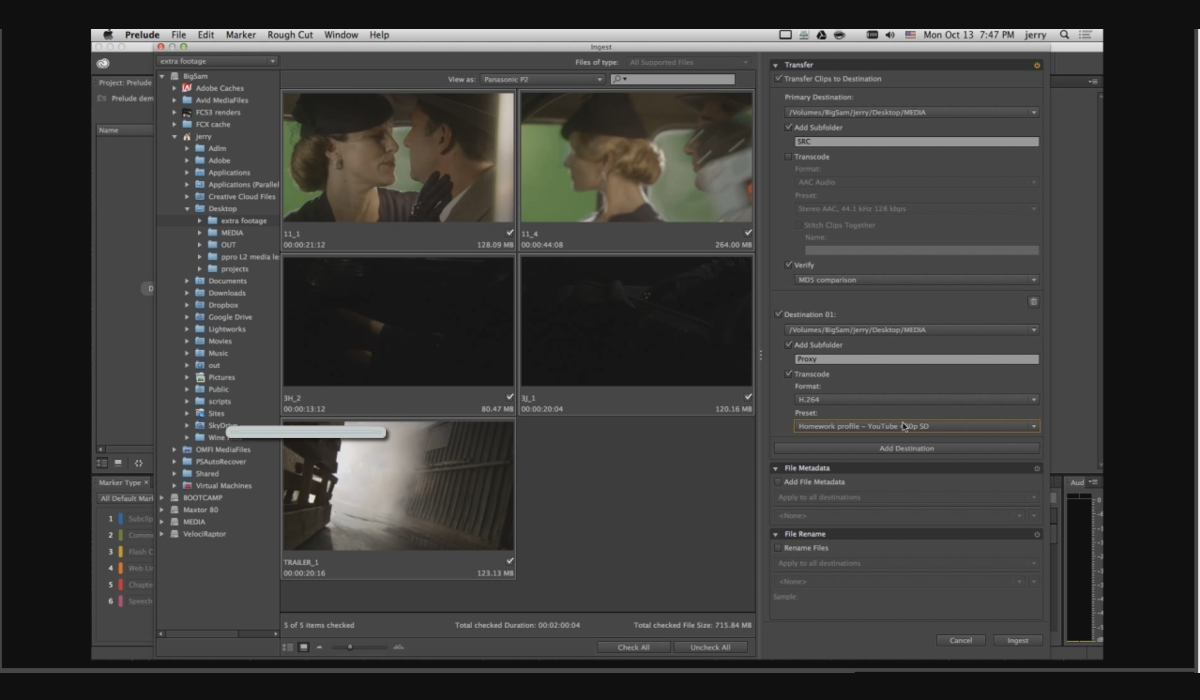Open the Help menu

coord(379,35)
